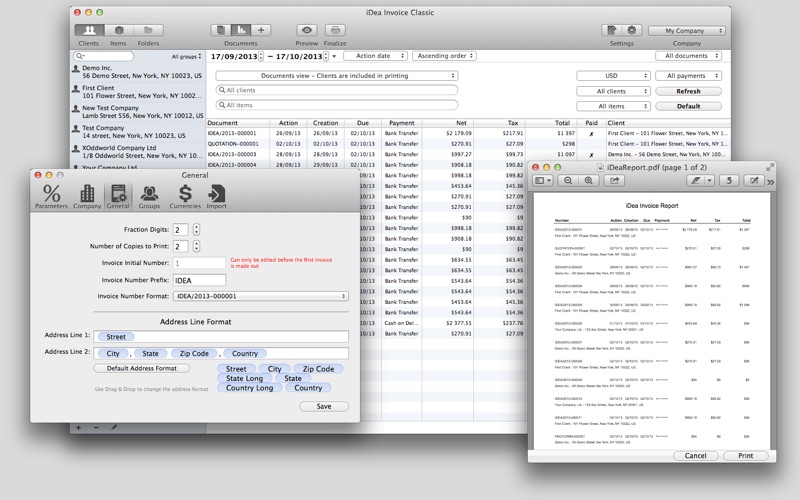Open the sidebar view menu in PDF preview
Viewport: 800px width, 500px height.
[542, 181]
